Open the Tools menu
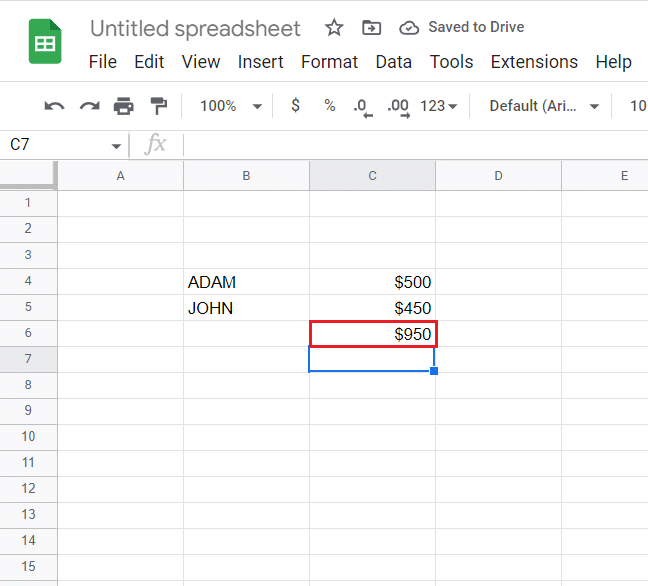This screenshot has height=586, width=648. pos(451,62)
